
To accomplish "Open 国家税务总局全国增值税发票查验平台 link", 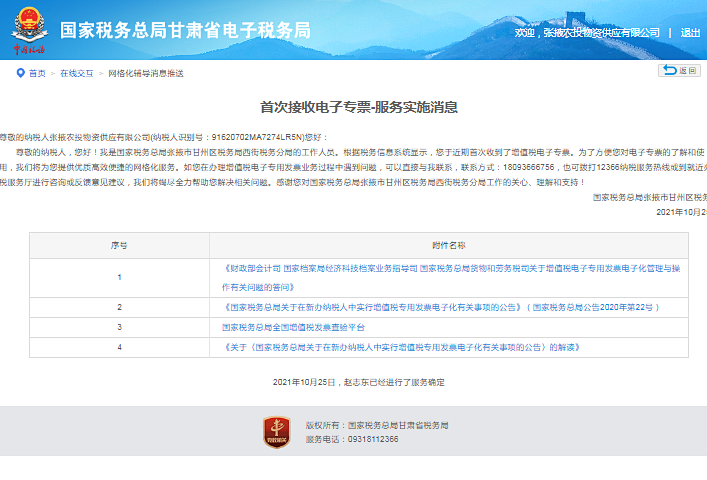I will (293, 327).
